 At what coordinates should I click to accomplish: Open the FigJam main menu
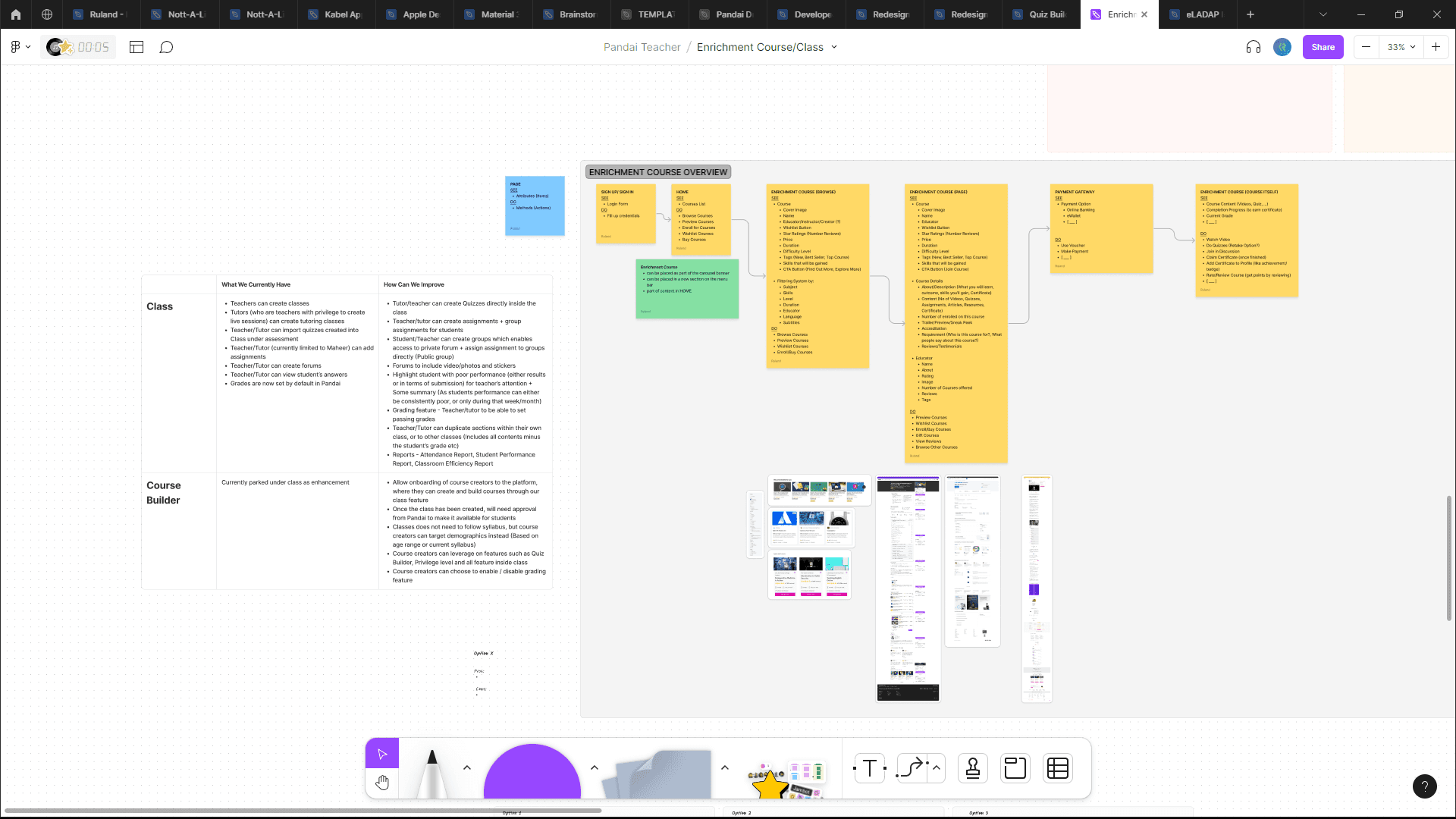(20, 47)
